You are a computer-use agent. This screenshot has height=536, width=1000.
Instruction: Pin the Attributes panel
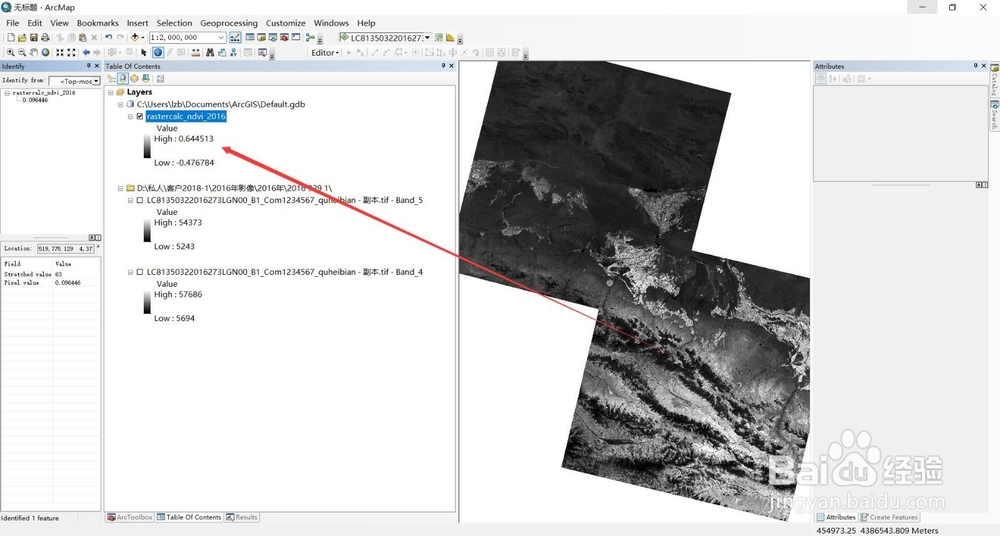coord(975,66)
